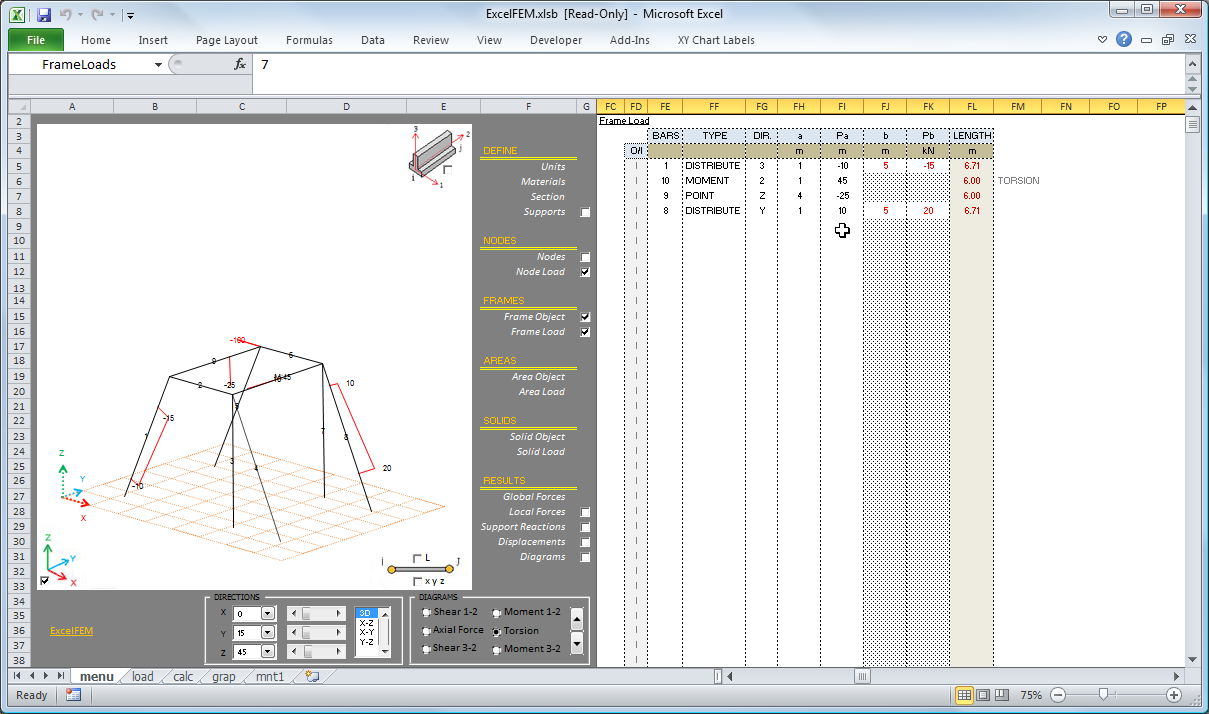Viewport: 1209px width, 714px height.
Task: Open the Z direction dropdown
Action: tap(268, 652)
